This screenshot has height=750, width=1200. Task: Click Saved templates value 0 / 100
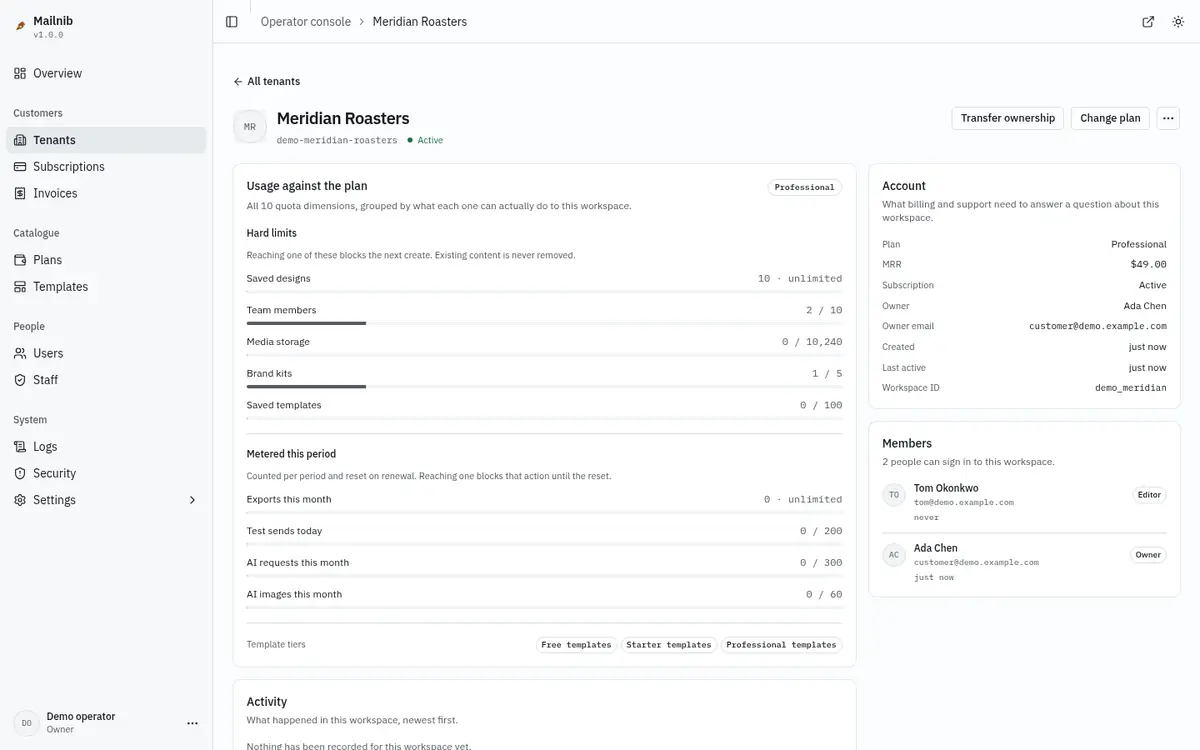click(821, 405)
